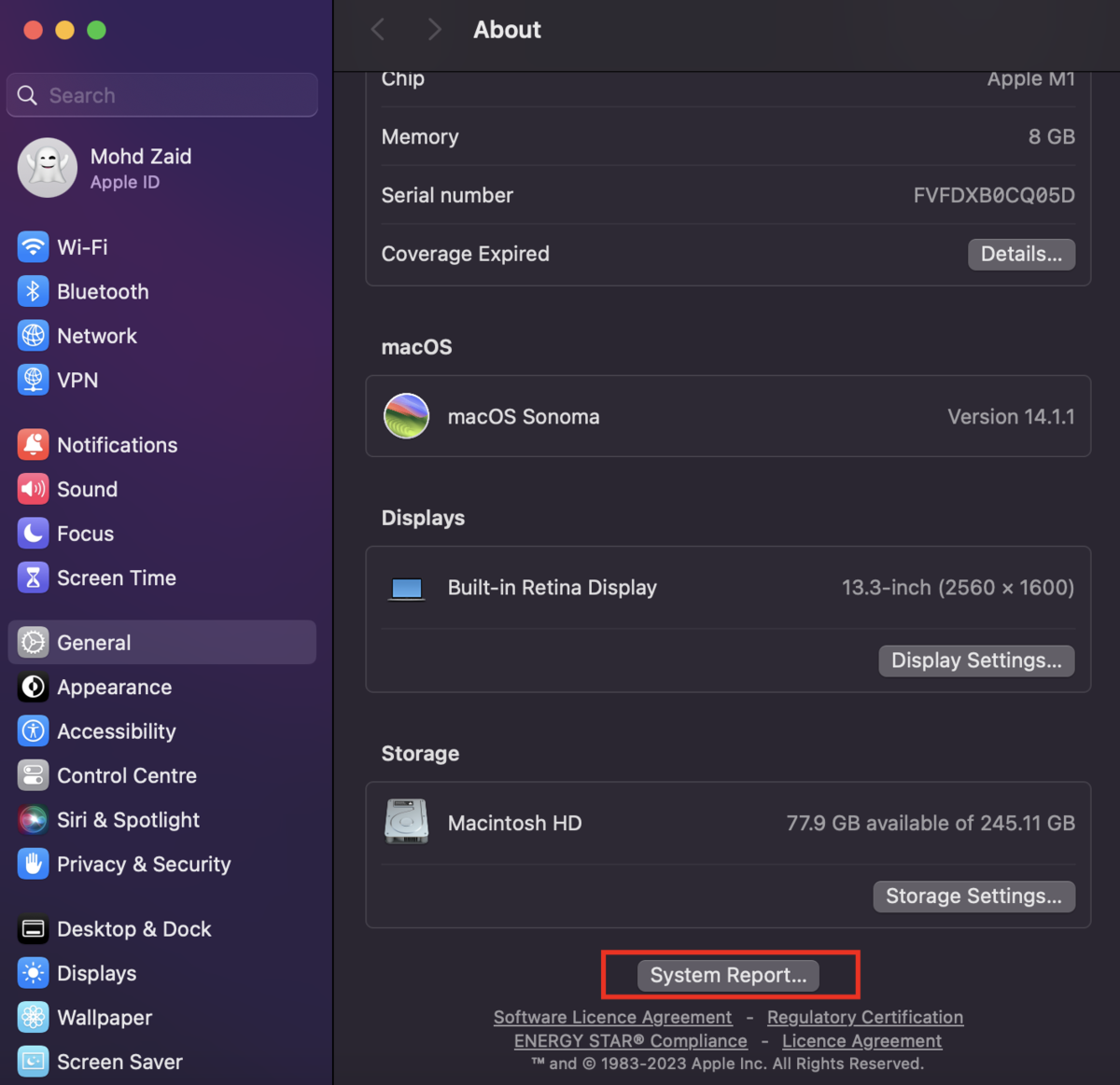Click the 13.3-inch (2560 × 1600) text
The height and width of the screenshot is (1085, 1120).
click(958, 588)
